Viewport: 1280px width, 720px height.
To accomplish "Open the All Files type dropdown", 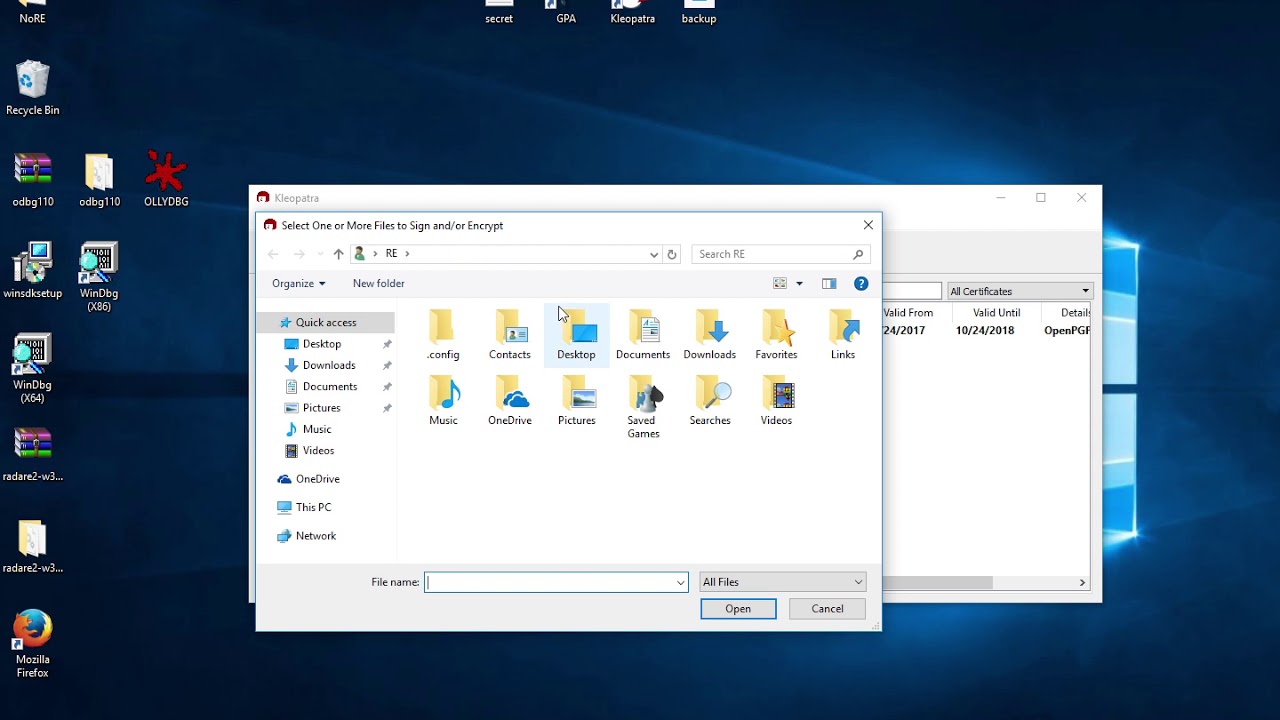I will point(782,582).
